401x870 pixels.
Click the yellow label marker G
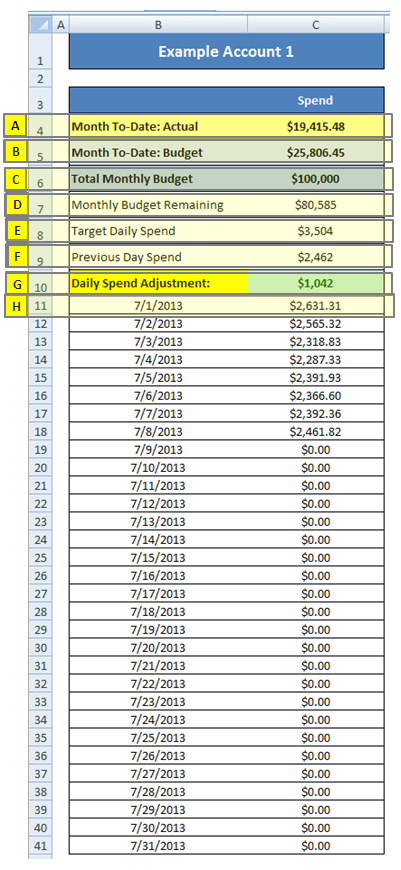(x=17, y=284)
